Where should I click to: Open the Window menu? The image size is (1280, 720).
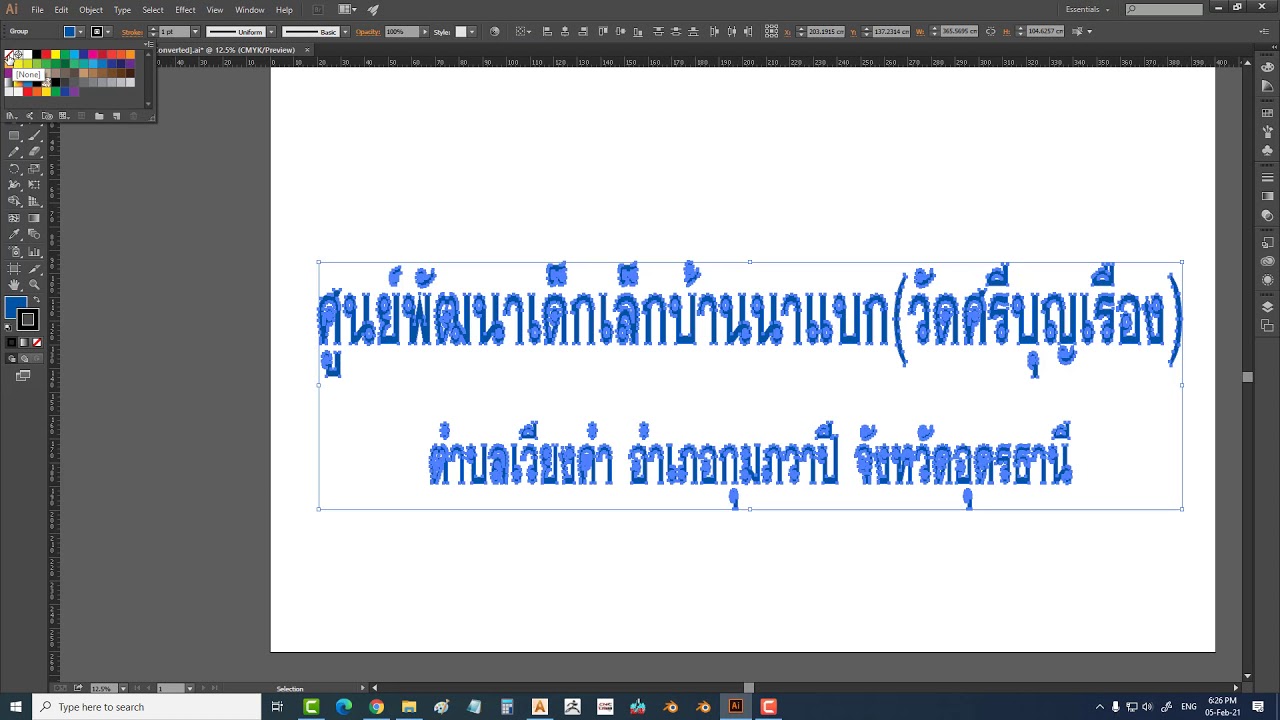coord(249,9)
